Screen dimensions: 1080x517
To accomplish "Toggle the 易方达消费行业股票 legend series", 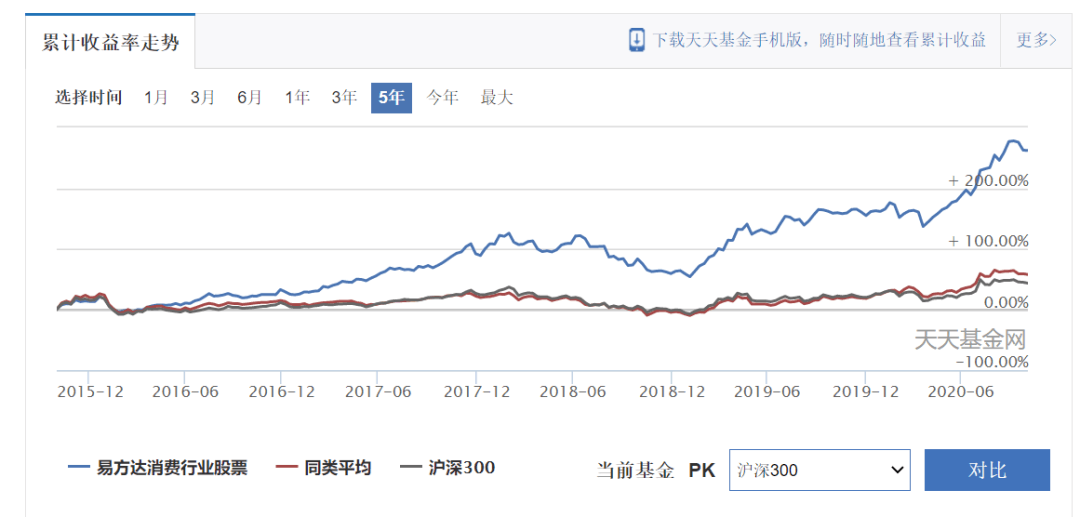I will point(158,468).
